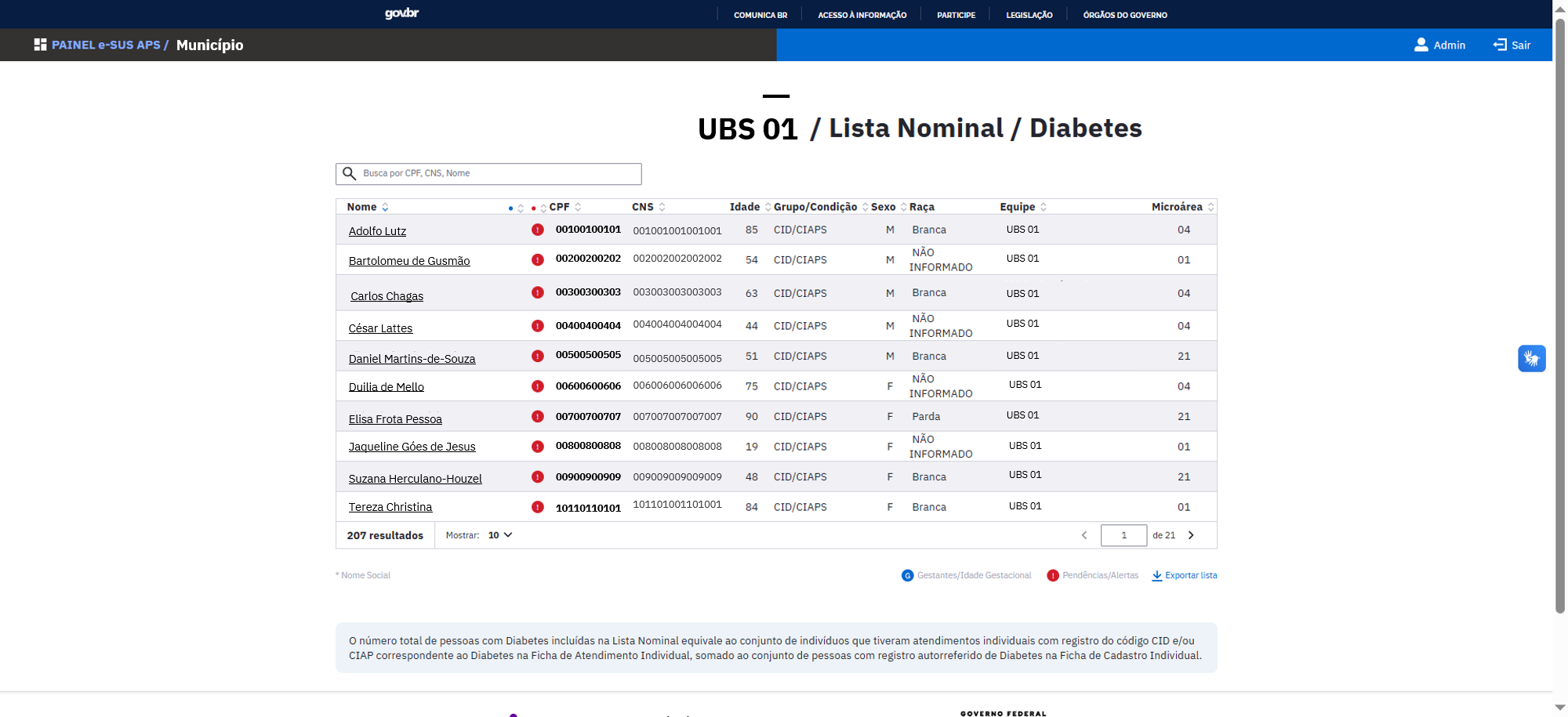Click the page number input field

1123,535
